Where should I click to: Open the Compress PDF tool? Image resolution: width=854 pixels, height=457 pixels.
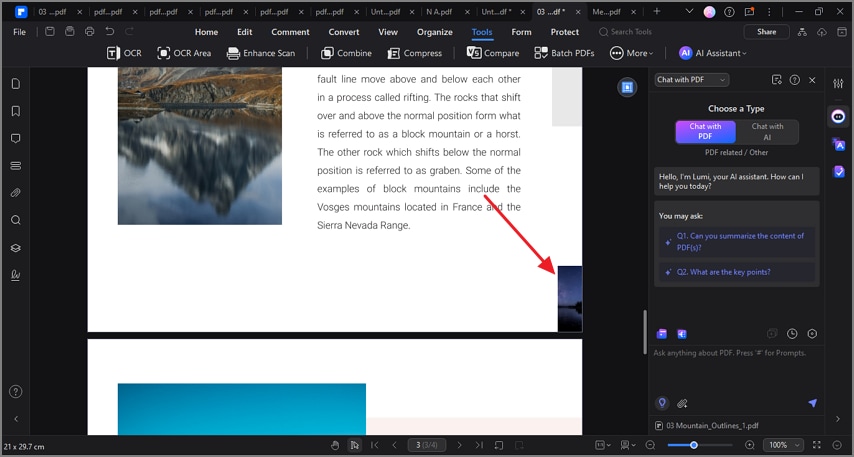[x=414, y=53]
